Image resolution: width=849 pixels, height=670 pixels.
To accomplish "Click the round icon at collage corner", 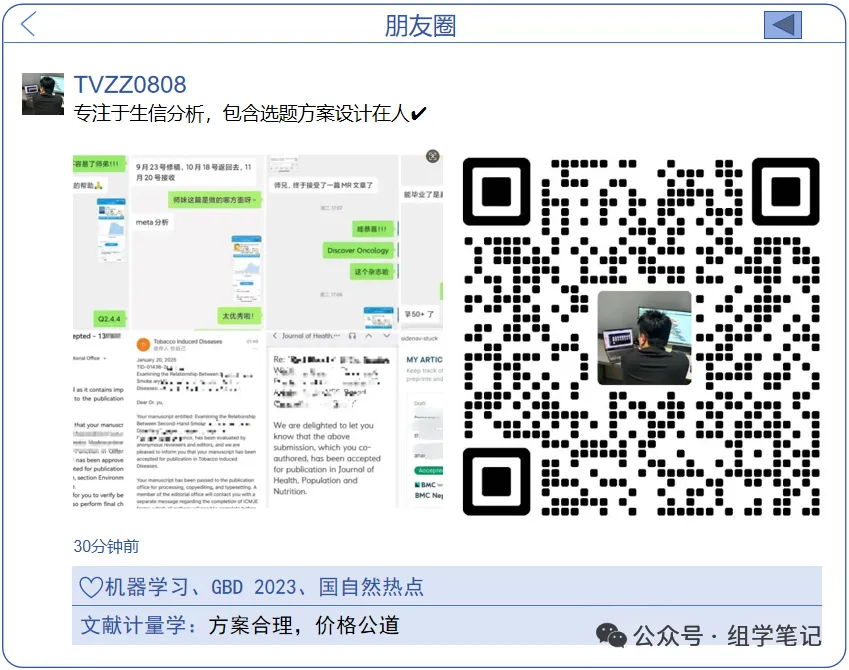I will pyautogui.click(x=433, y=157).
